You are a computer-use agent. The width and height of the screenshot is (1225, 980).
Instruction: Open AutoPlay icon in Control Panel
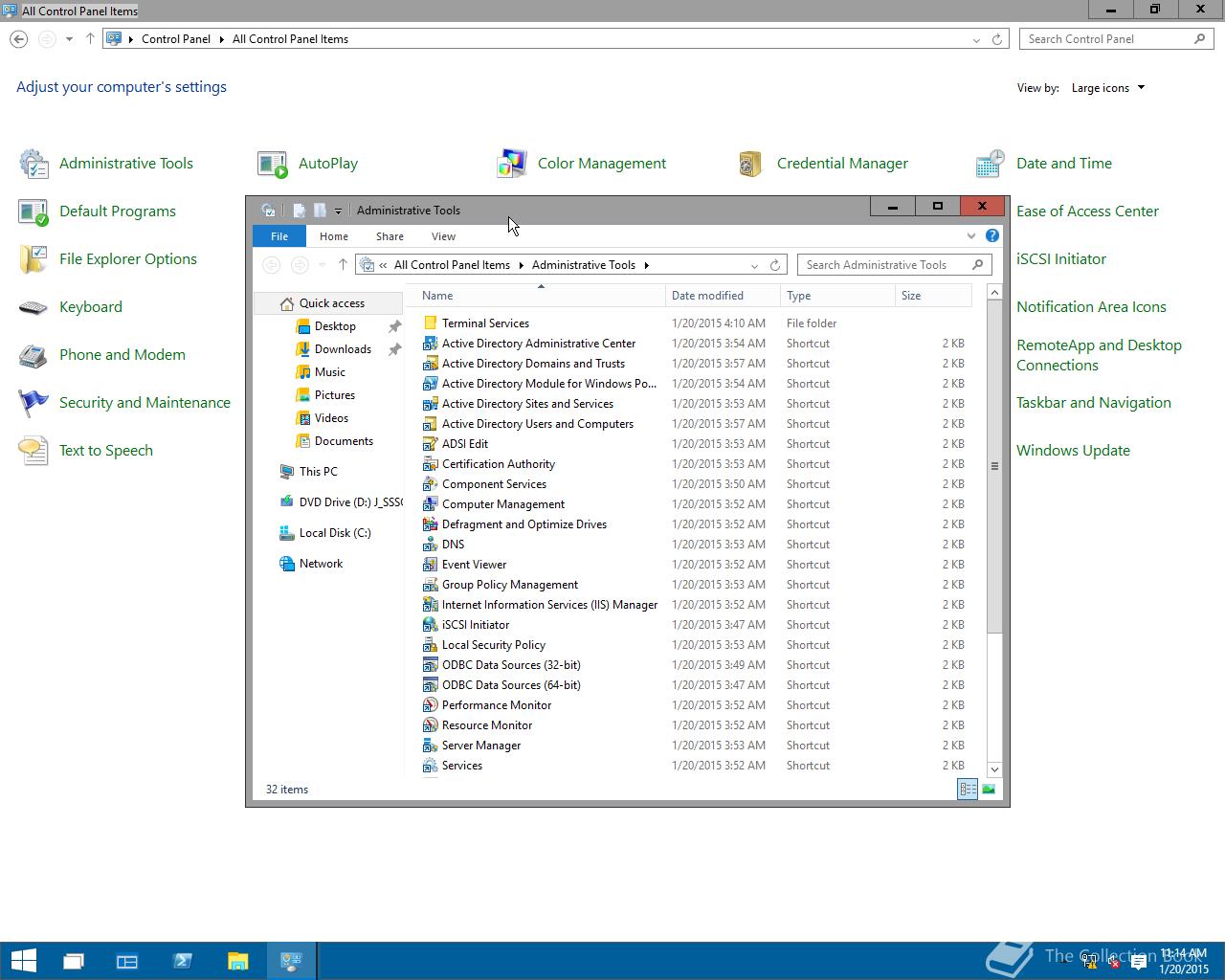[273, 164]
